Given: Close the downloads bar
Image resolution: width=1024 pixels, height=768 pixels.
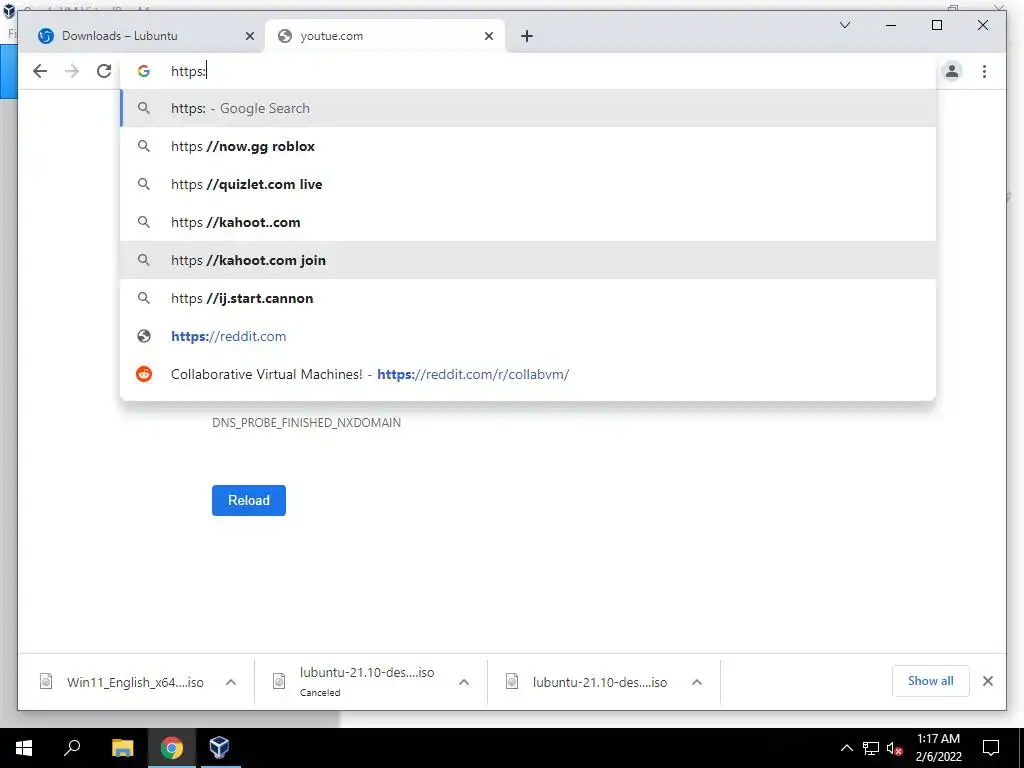Looking at the screenshot, I should 988,681.
